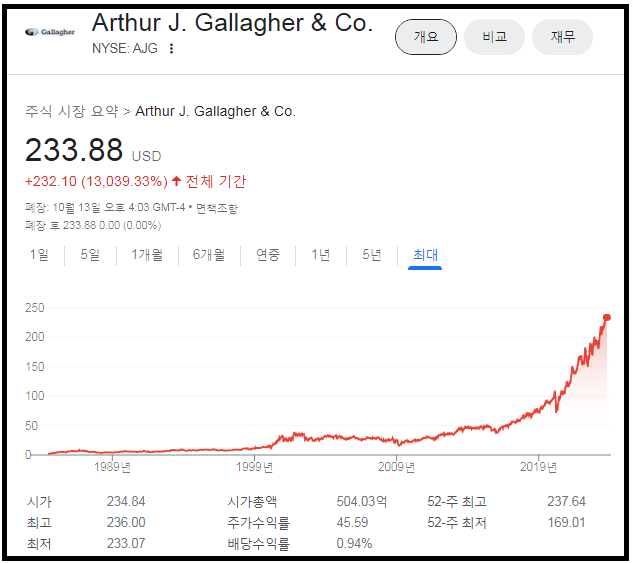
Task: Click the 주가수익률 value 45.59
Action: coord(352,523)
